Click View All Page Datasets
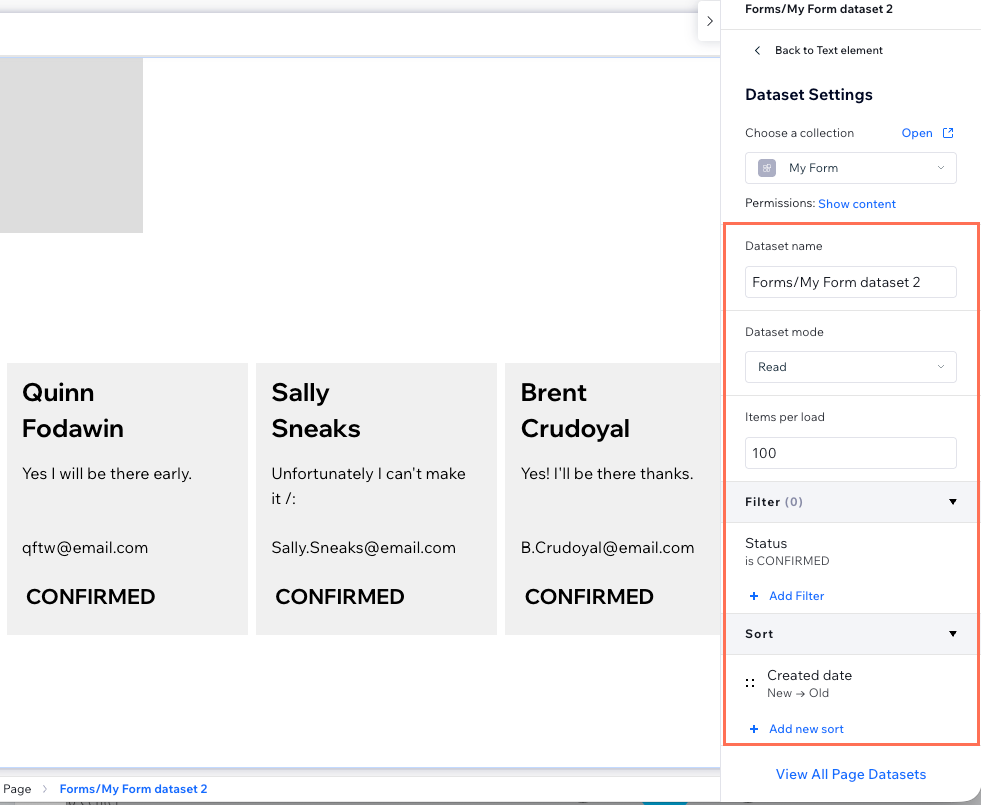This screenshot has width=981, height=805. tap(850, 774)
